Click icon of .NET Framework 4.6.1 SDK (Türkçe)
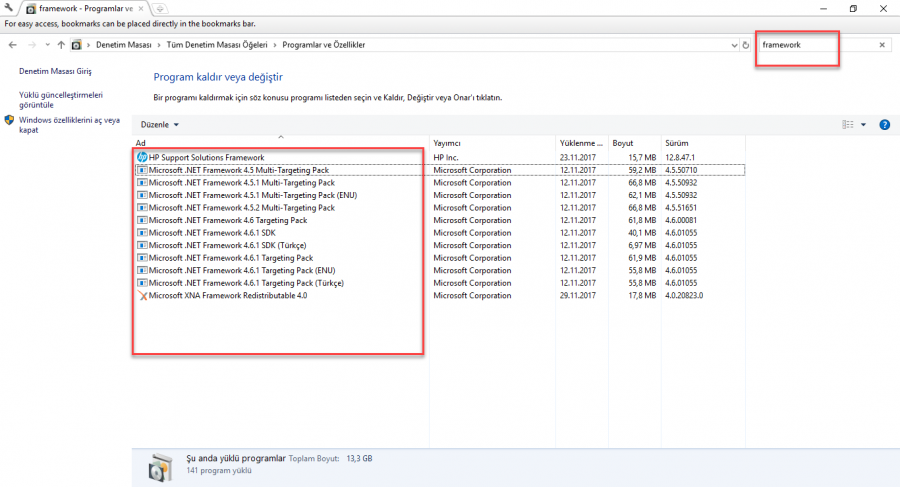This screenshot has width=900, height=487. click(142, 245)
